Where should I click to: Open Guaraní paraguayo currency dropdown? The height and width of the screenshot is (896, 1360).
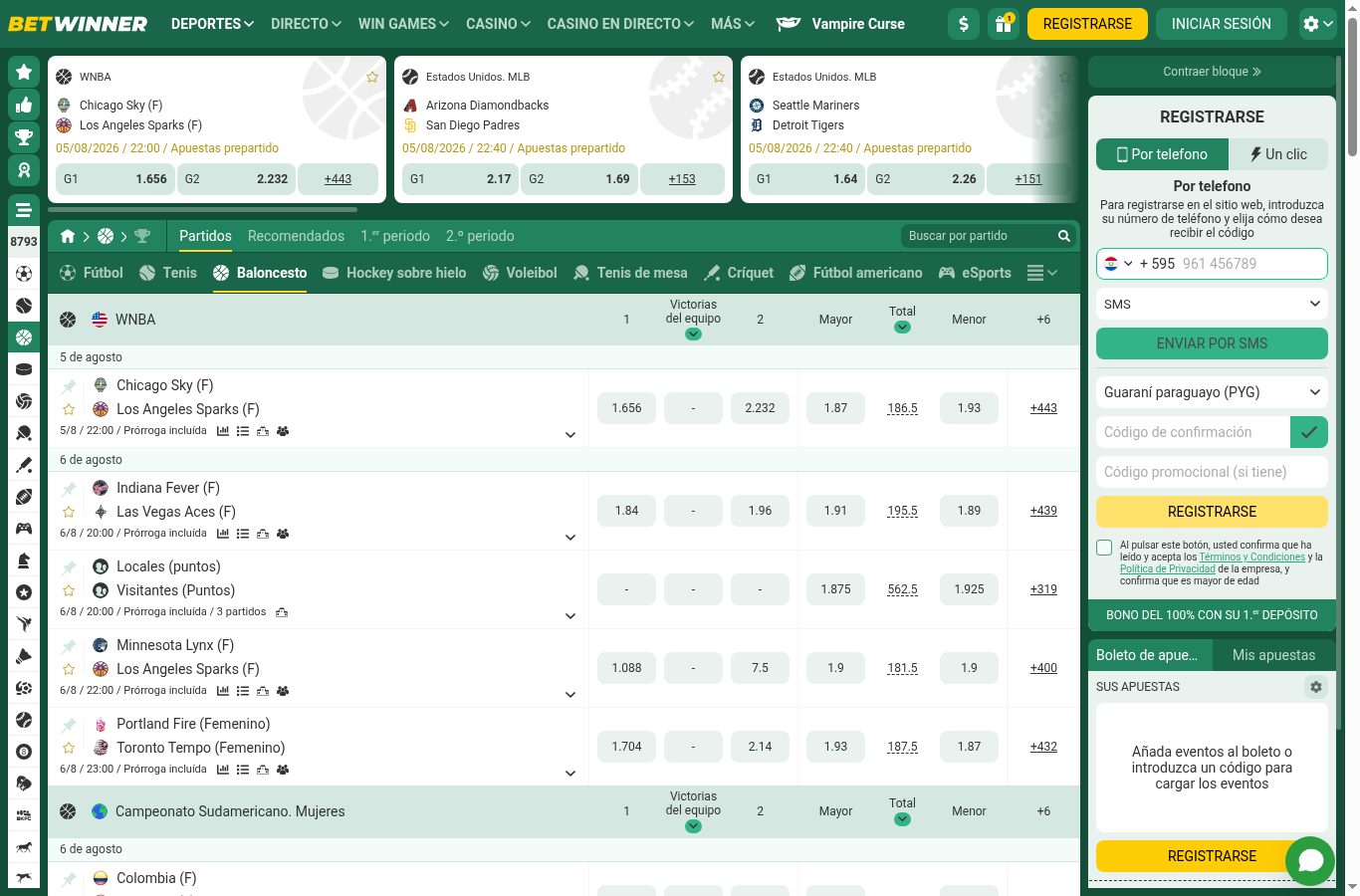(1212, 392)
